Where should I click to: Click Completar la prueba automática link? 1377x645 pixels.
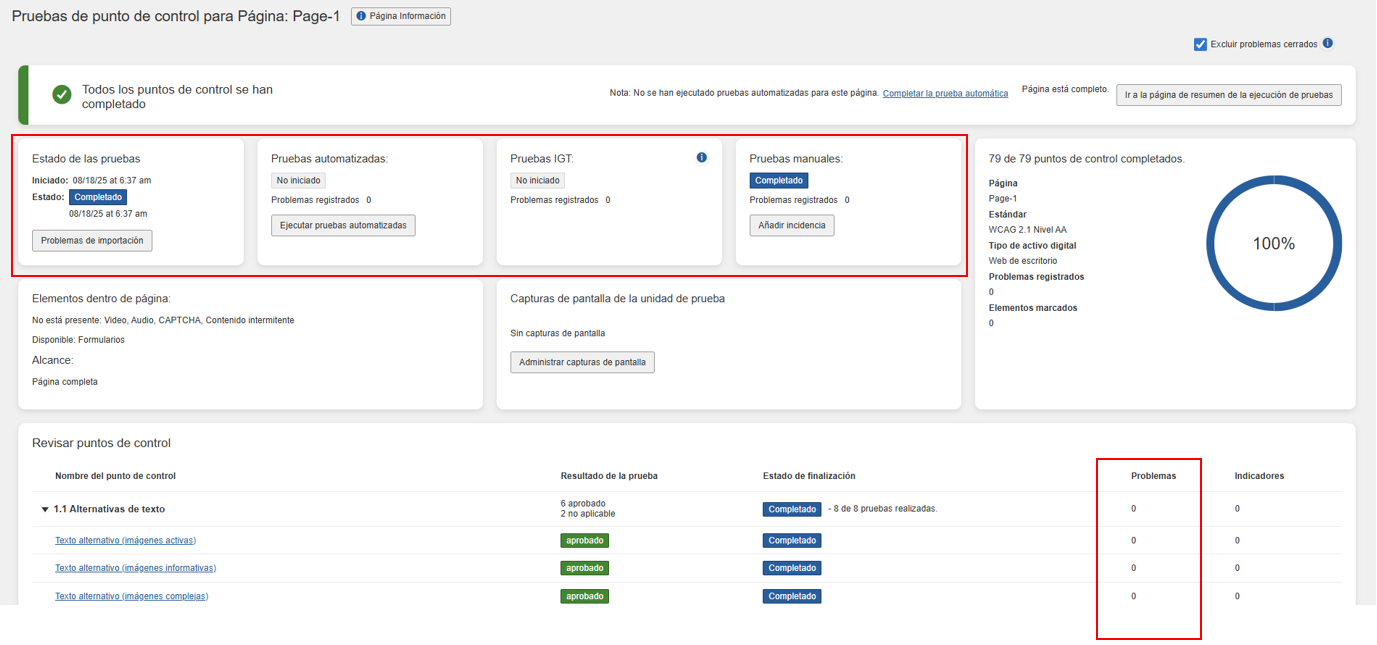pyautogui.click(x=945, y=93)
